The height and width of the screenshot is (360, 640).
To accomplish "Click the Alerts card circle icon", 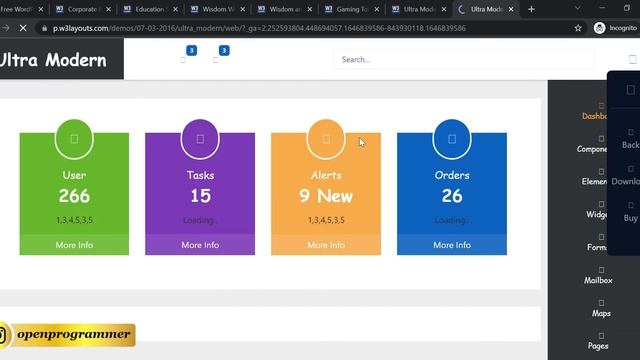I will point(326,139).
